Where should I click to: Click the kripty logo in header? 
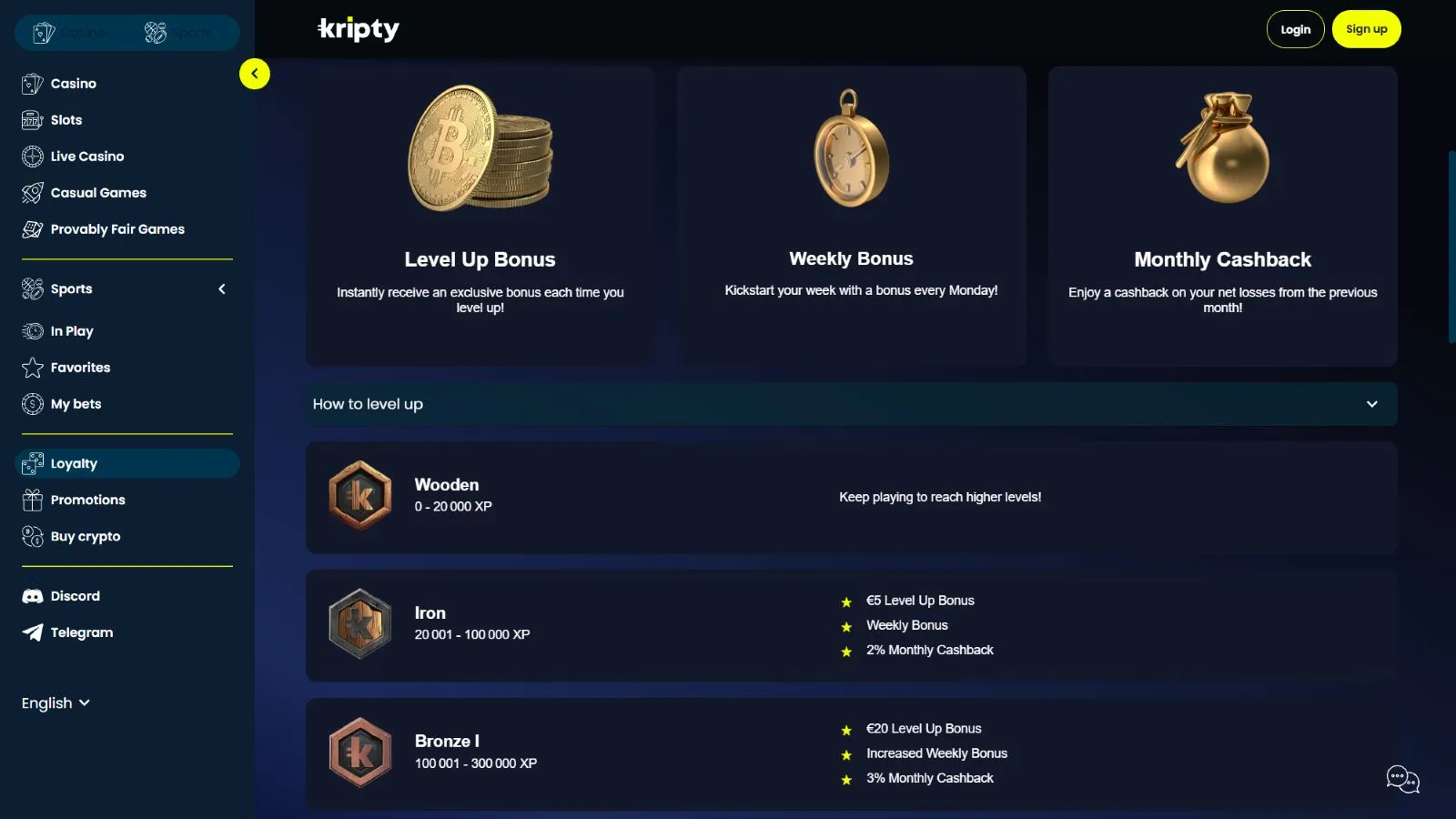[x=359, y=29]
